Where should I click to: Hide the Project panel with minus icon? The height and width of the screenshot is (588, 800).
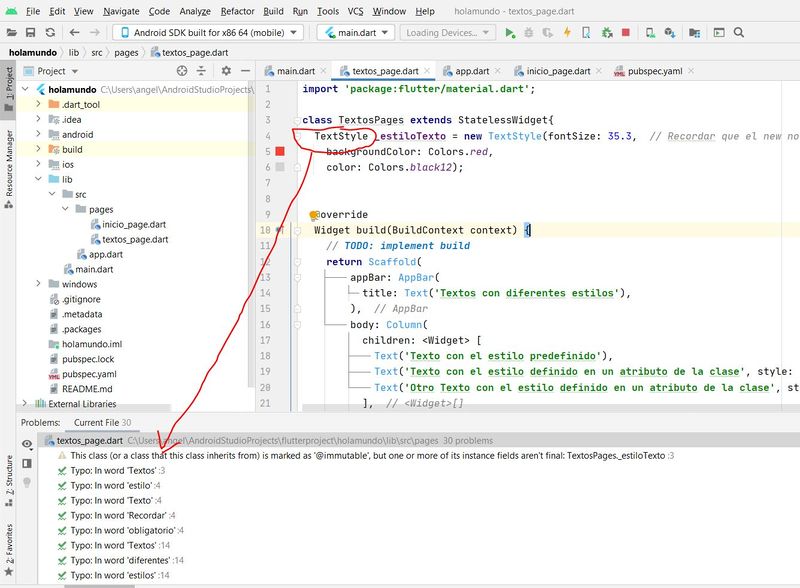pos(245,71)
